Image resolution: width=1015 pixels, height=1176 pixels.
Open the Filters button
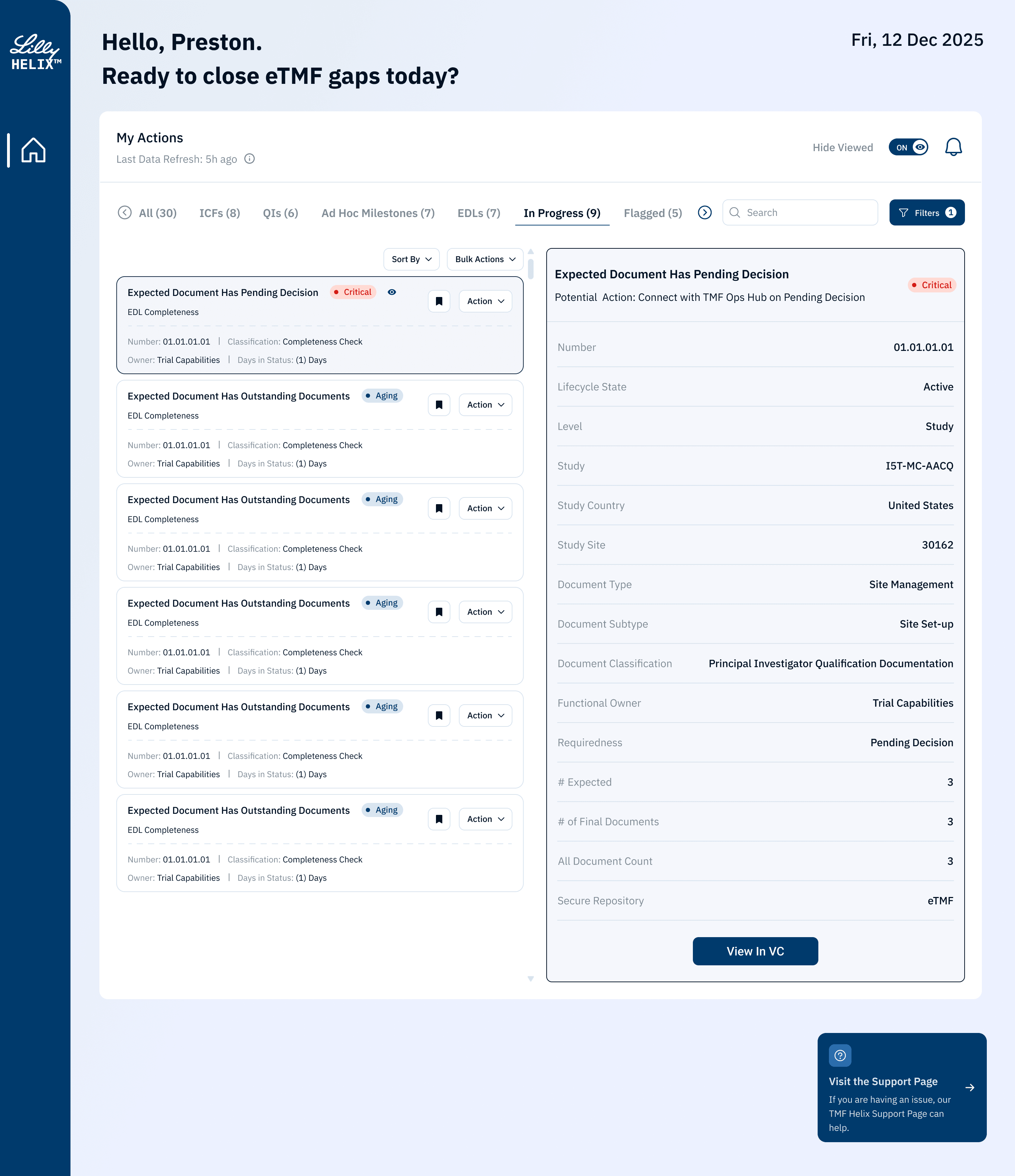[927, 213]
